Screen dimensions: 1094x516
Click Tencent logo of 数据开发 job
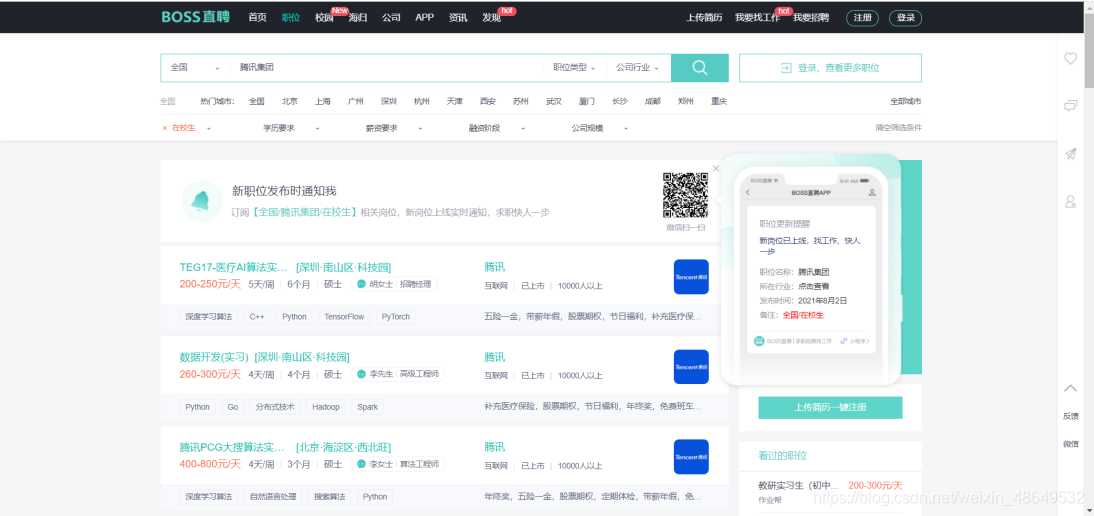click(x=691, y=367)
